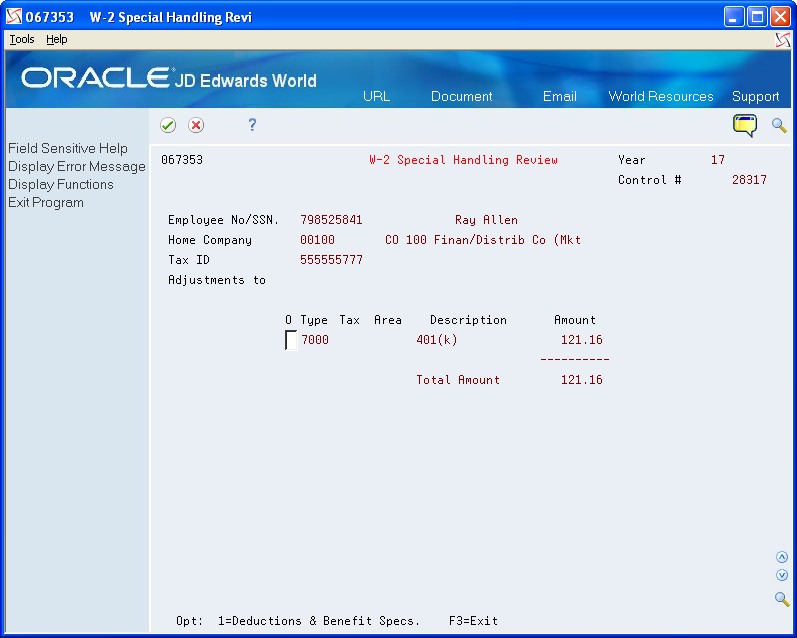This screenshot has height=638, width=797.
Task: Select Display Functions
Action: point(60,185)
